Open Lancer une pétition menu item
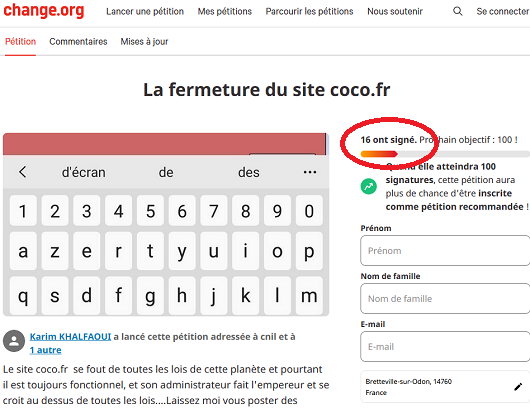This screenshot has width=530, height=409. [x=145, y=11]
